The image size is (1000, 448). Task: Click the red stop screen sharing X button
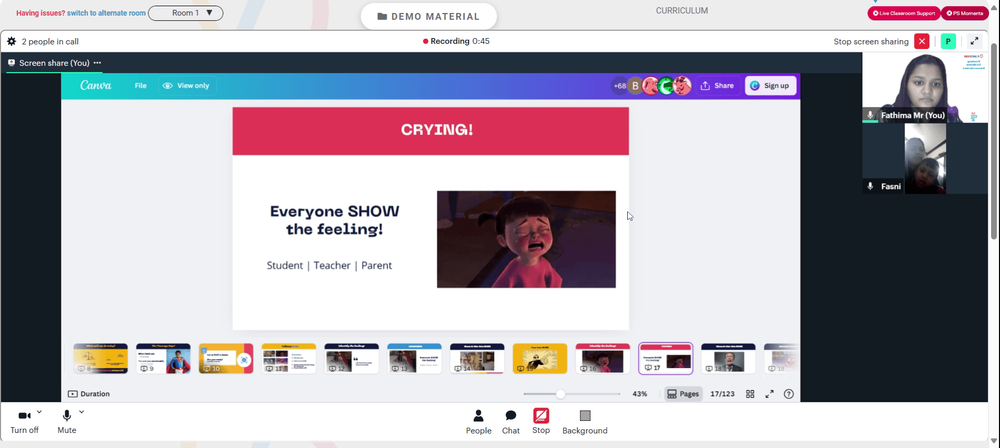[x=922, y=41]
